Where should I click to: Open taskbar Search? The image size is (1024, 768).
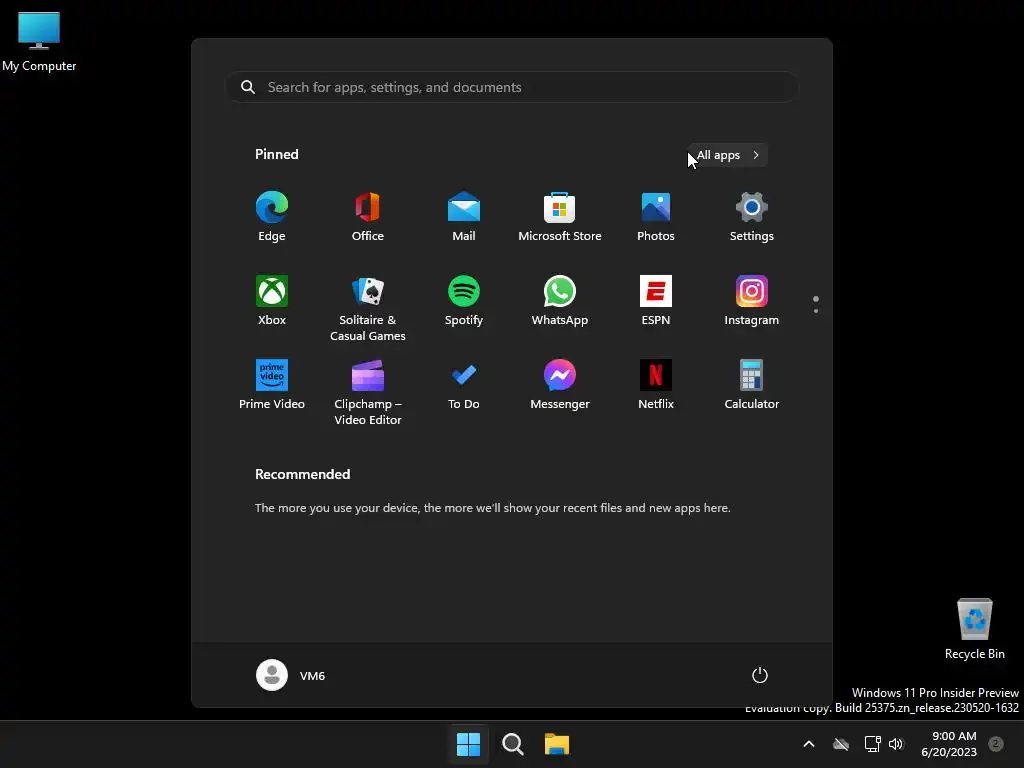[513, 744]
